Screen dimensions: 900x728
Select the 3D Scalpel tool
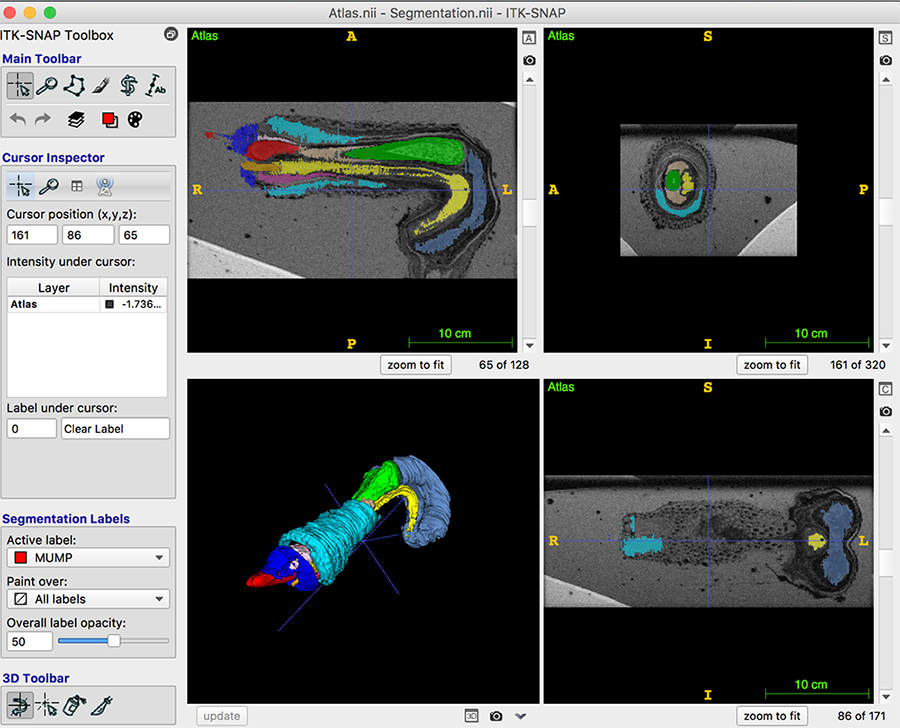pyautogui.click(x=102, y=705)
